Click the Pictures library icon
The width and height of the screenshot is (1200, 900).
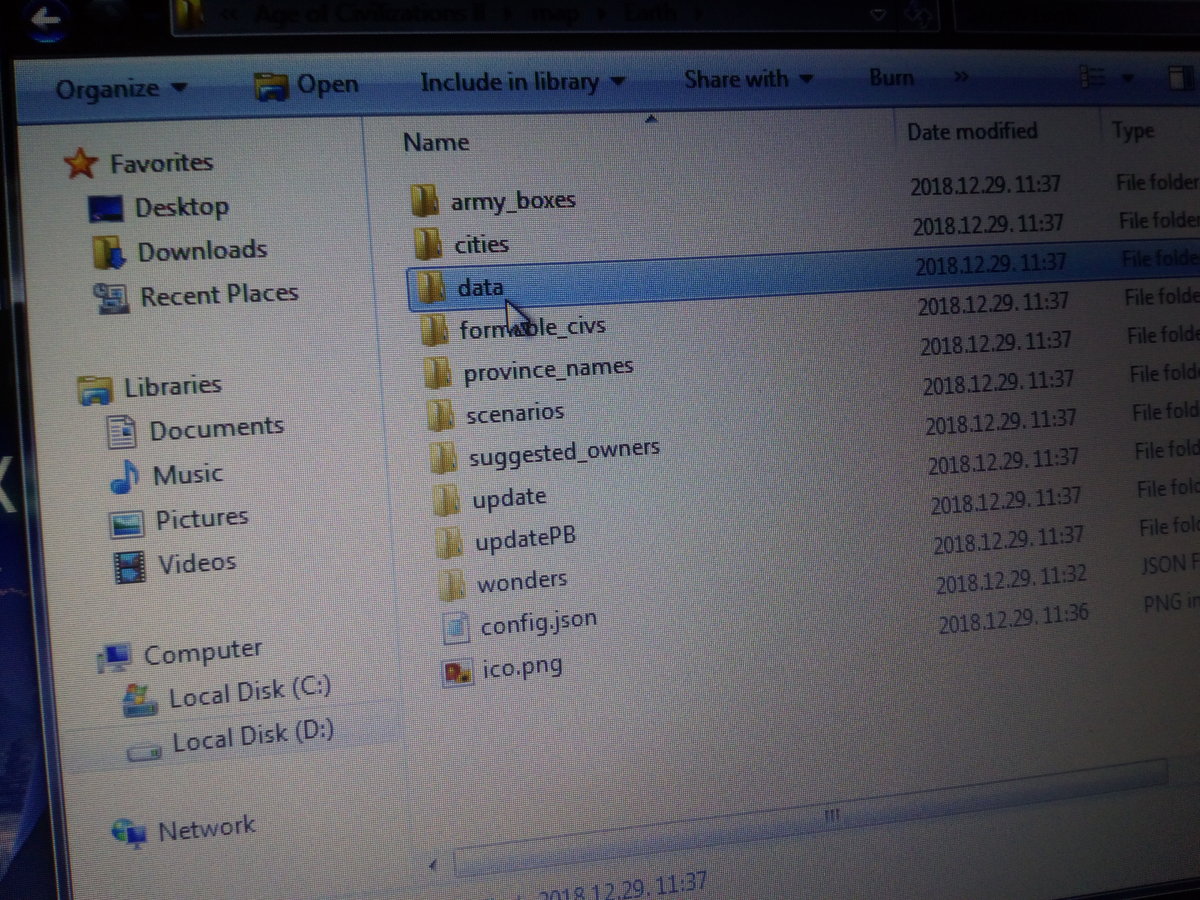(x=128, y=522)
